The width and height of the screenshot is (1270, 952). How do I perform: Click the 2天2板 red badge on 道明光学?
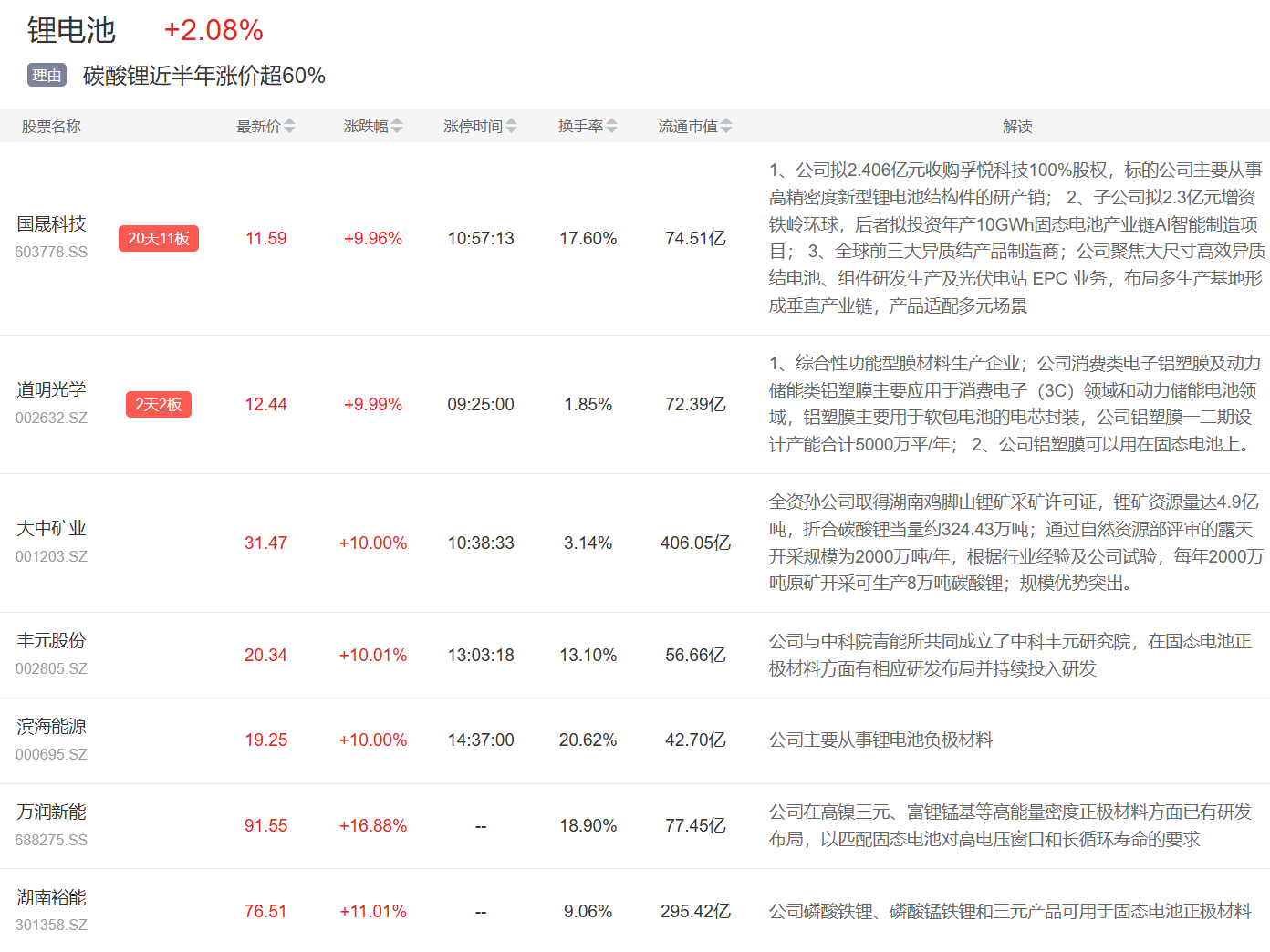[158, 404]
